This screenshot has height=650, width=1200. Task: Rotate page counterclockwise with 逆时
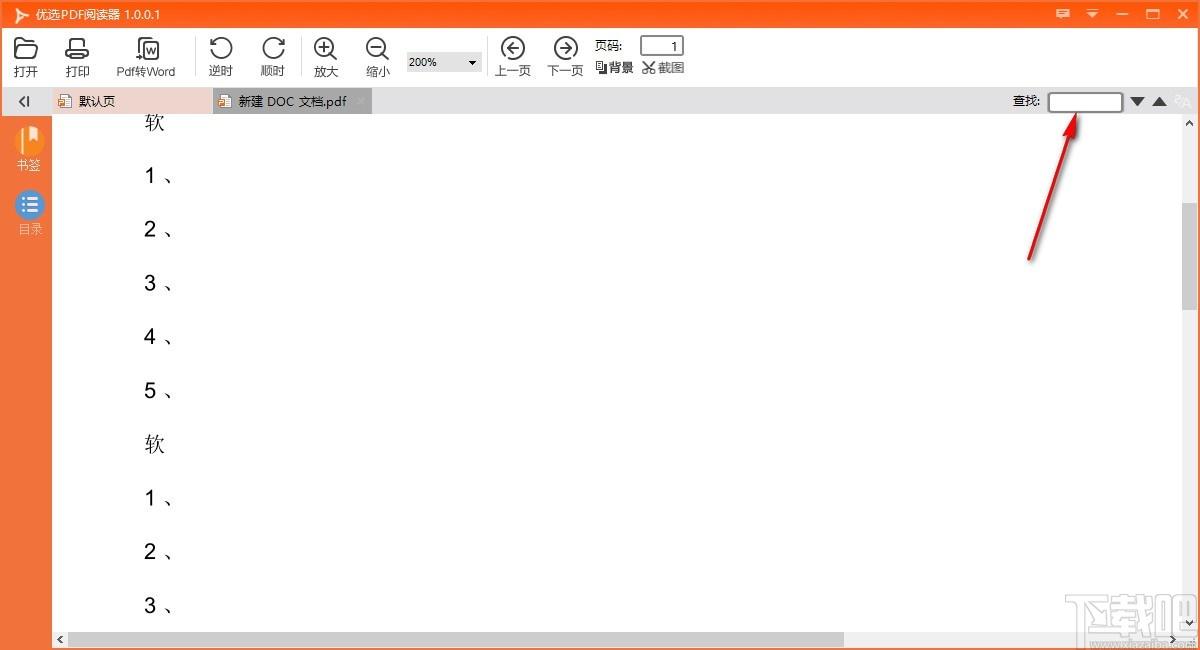pyautogui.click(x=221, y=57)
